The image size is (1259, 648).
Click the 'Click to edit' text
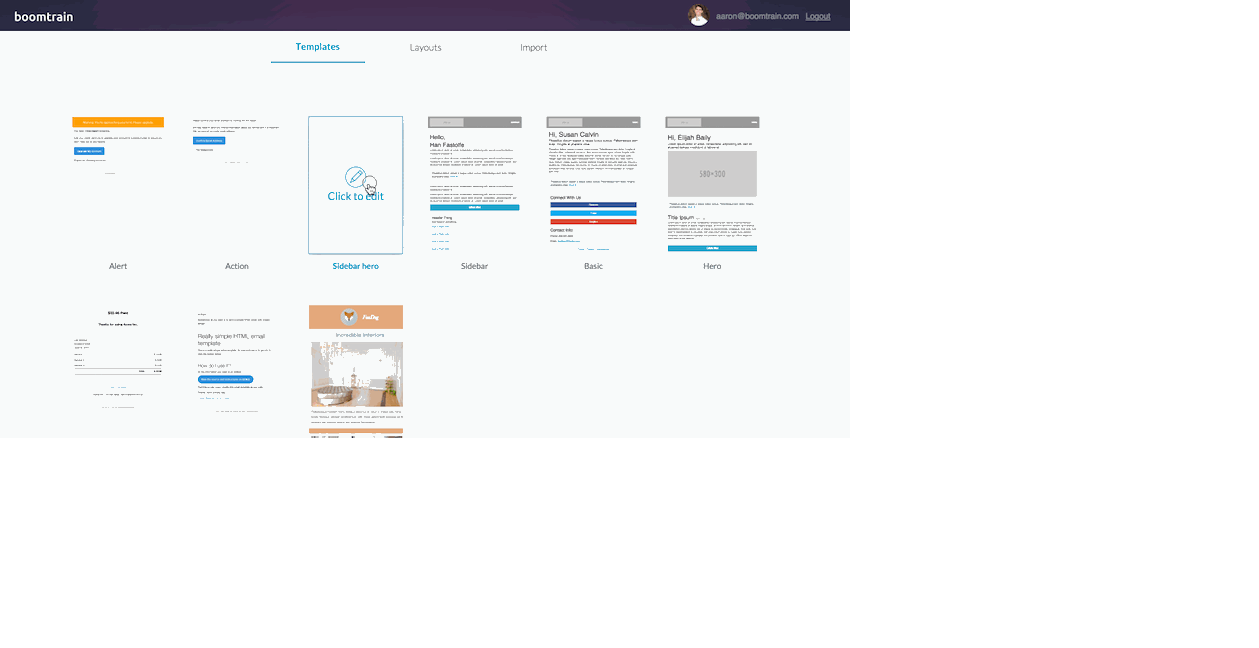tap(355, 197)
